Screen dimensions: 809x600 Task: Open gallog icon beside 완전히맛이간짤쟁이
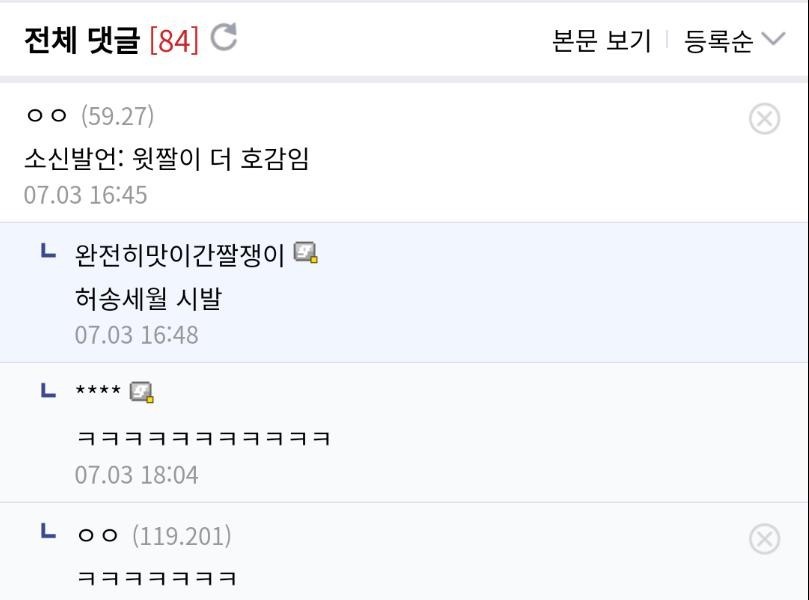pos(306,254)
